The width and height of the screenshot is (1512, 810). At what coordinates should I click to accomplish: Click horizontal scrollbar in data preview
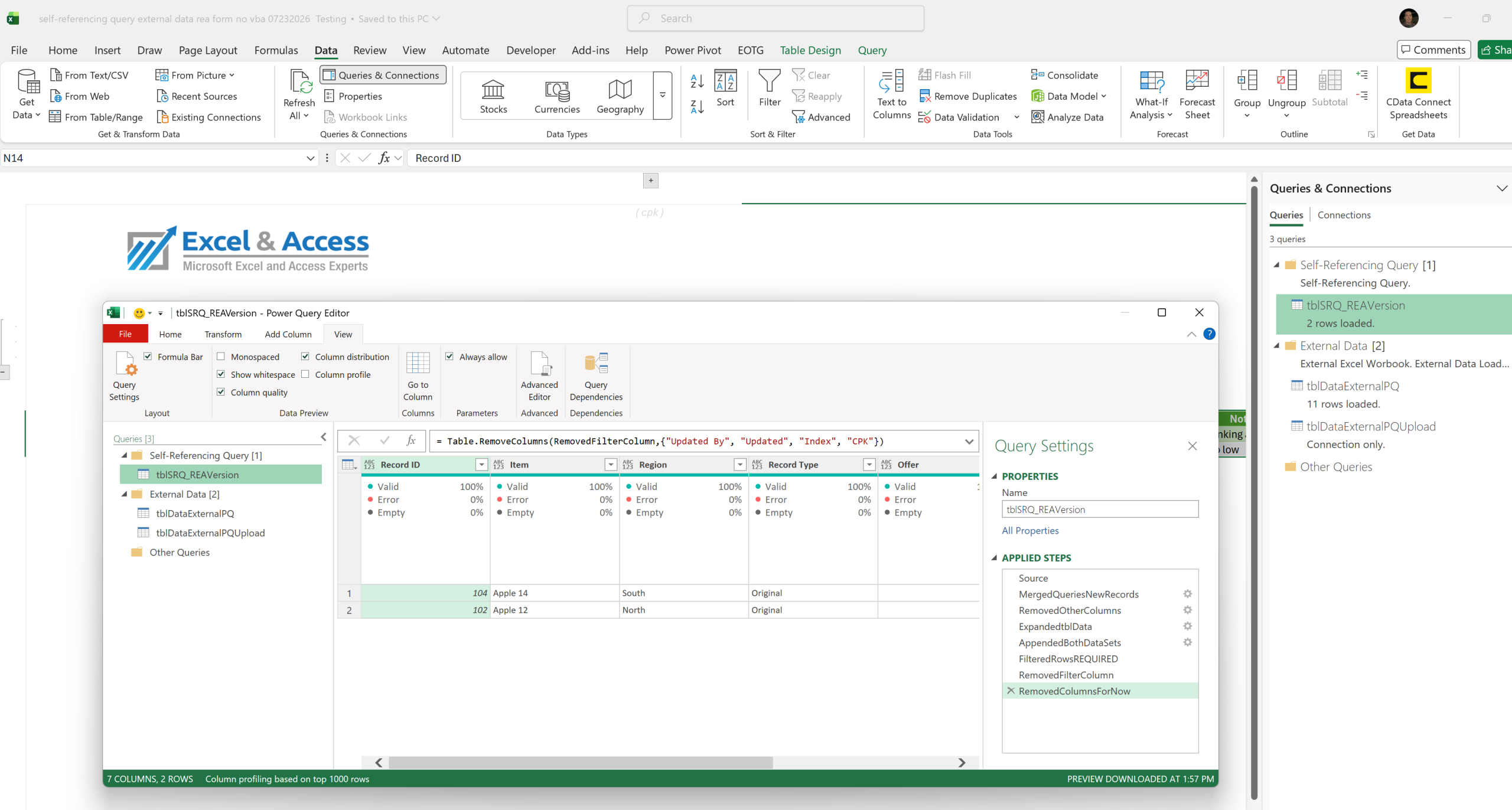[x=580, y=762]
